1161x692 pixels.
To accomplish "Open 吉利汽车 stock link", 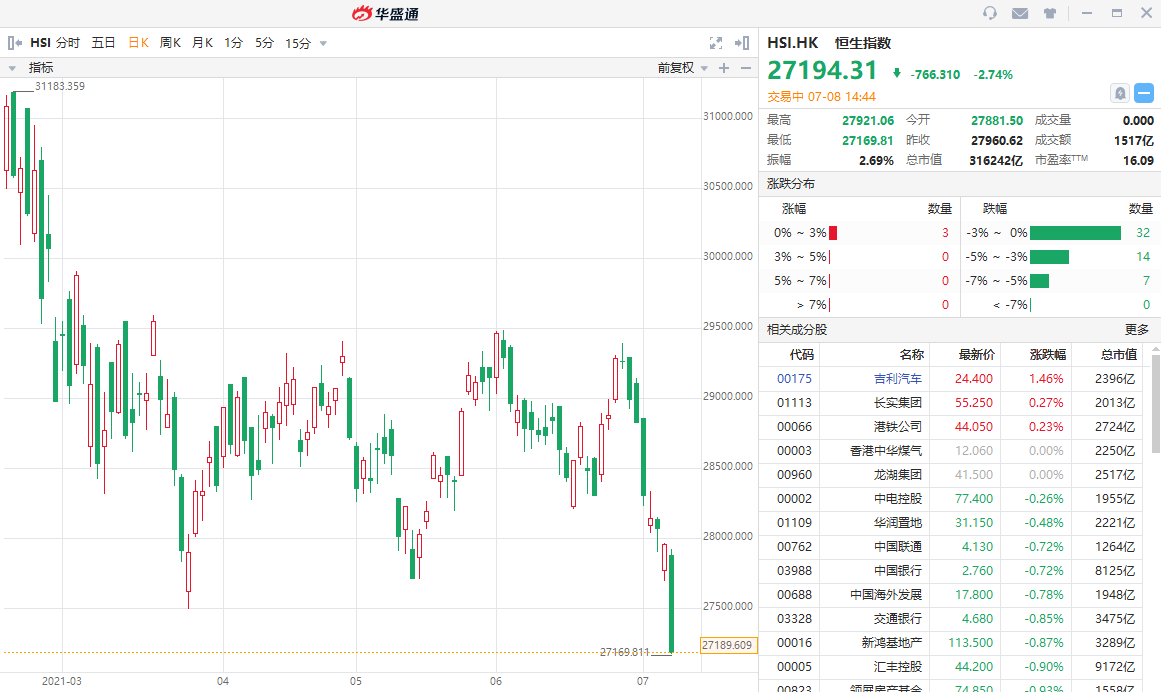I will [897, 379].
